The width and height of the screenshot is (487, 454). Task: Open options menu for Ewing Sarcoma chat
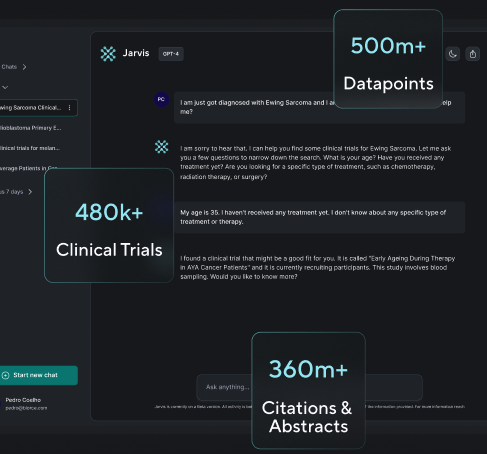(69, 108)
